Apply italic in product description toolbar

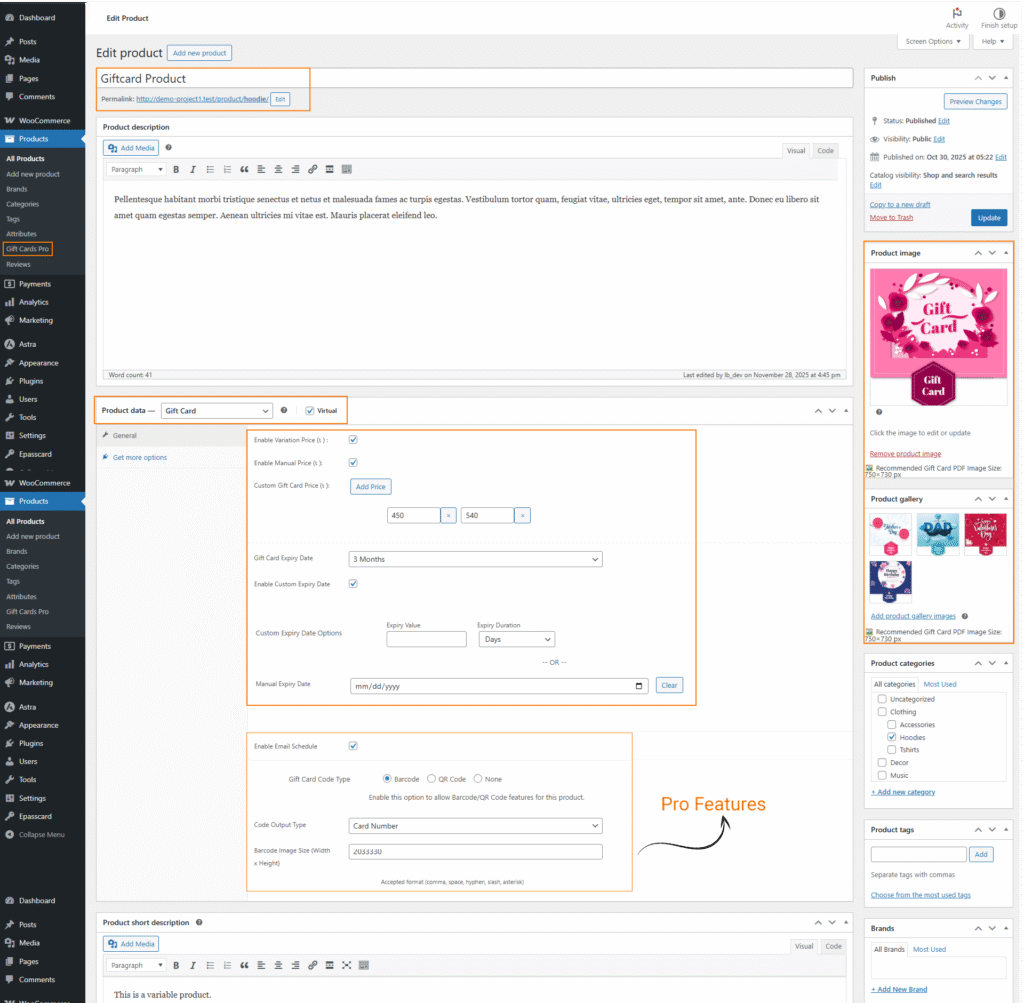click(x=194, y=170)
